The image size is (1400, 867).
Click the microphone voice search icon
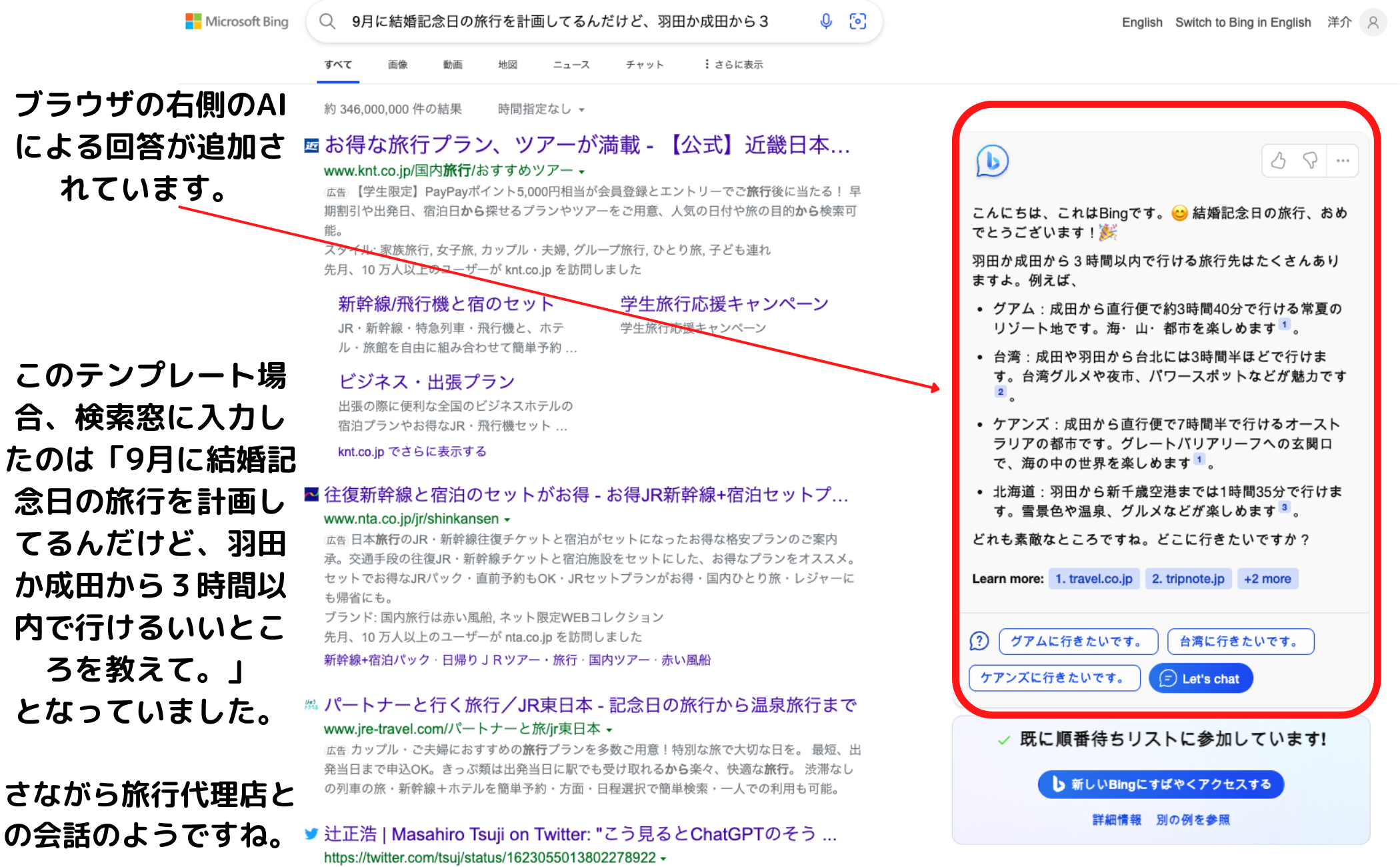[826, 21]
